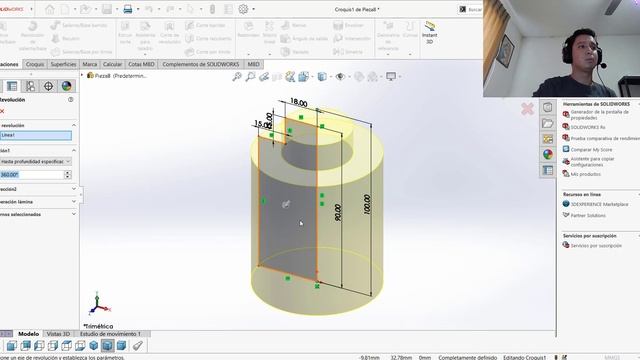Open the dropdown arrow next to Options gear
The width and height of the screenshot is (640, 360).
tap(254, 9)
